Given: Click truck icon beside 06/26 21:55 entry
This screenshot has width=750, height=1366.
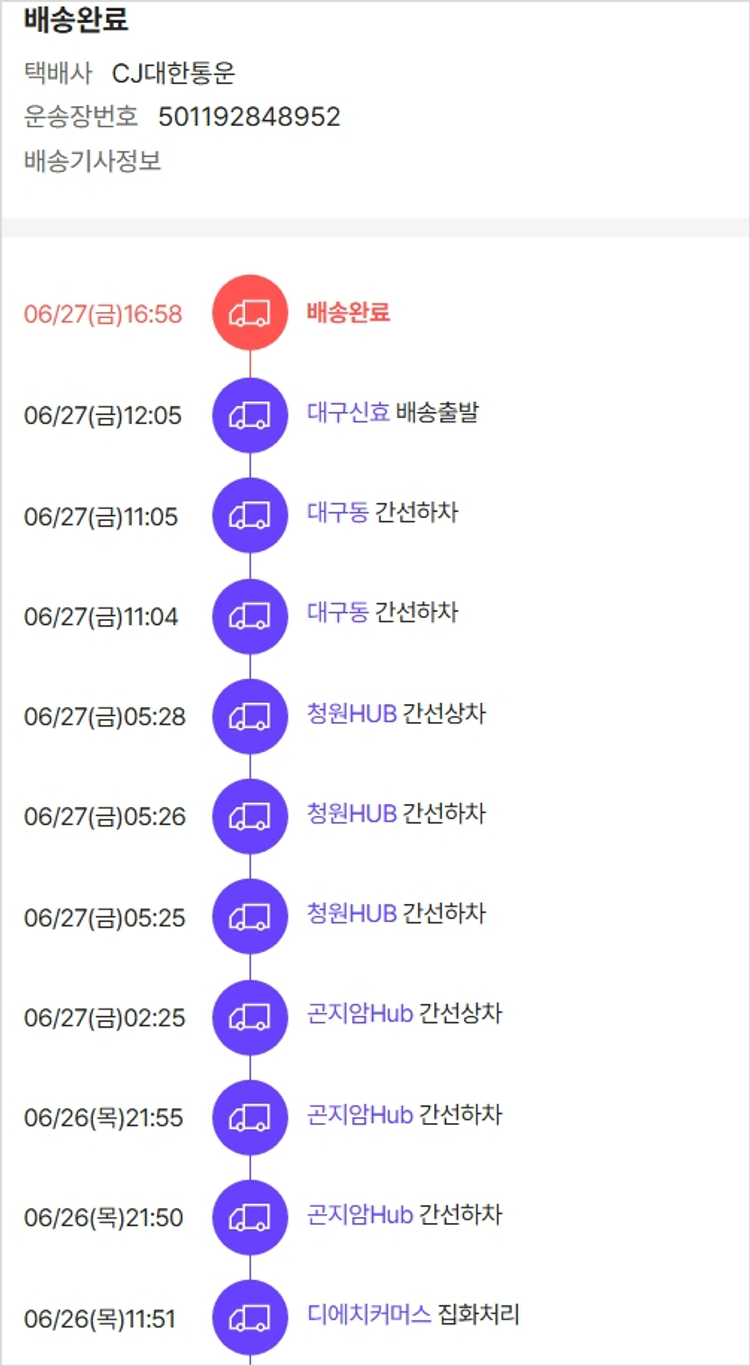Looking at the screenshot, I should [250, 1117].
